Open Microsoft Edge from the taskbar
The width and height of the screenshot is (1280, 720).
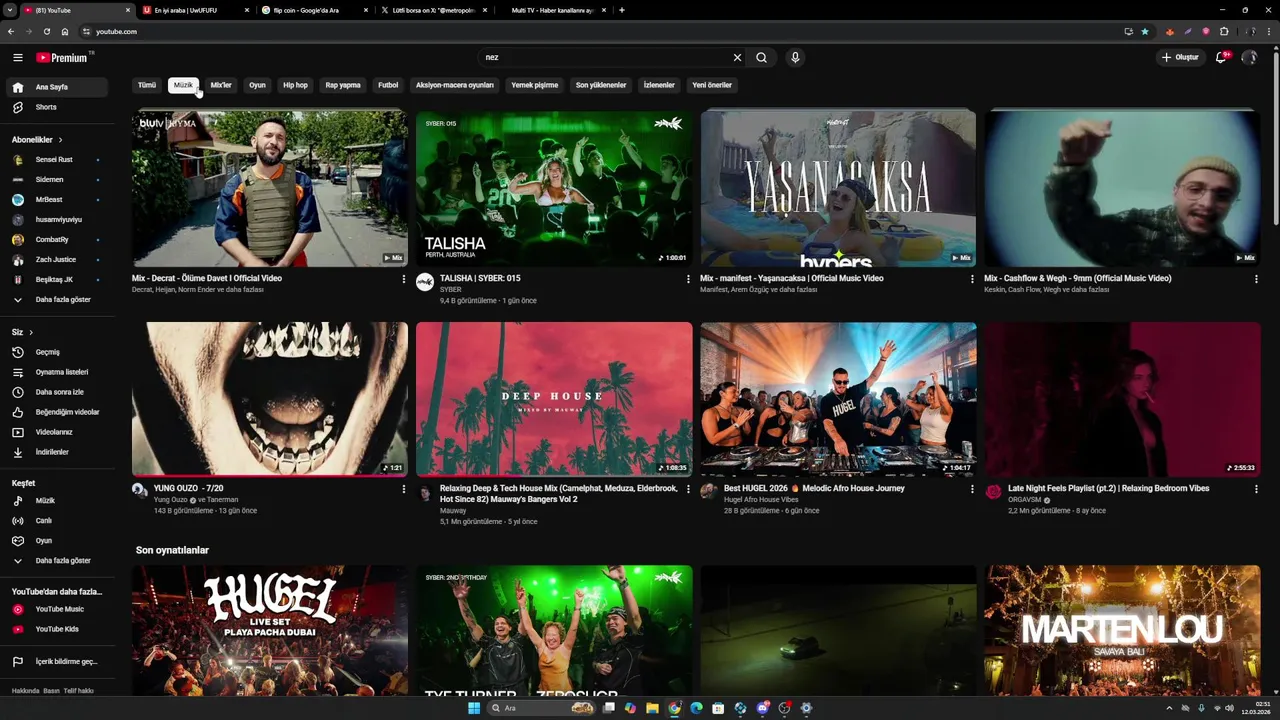[696, 708]
